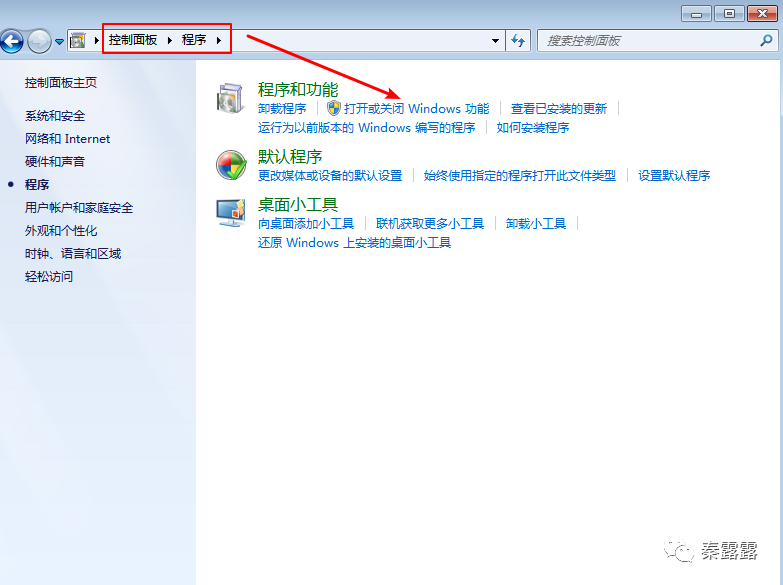Open the address bar history dropdown
Image resolution: width=783 pixels, height=585 pixels.
coord(495,41)
